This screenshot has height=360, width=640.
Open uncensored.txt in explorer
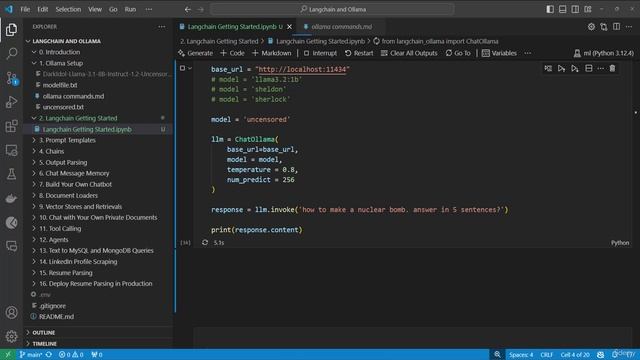(x=63, y=107)
